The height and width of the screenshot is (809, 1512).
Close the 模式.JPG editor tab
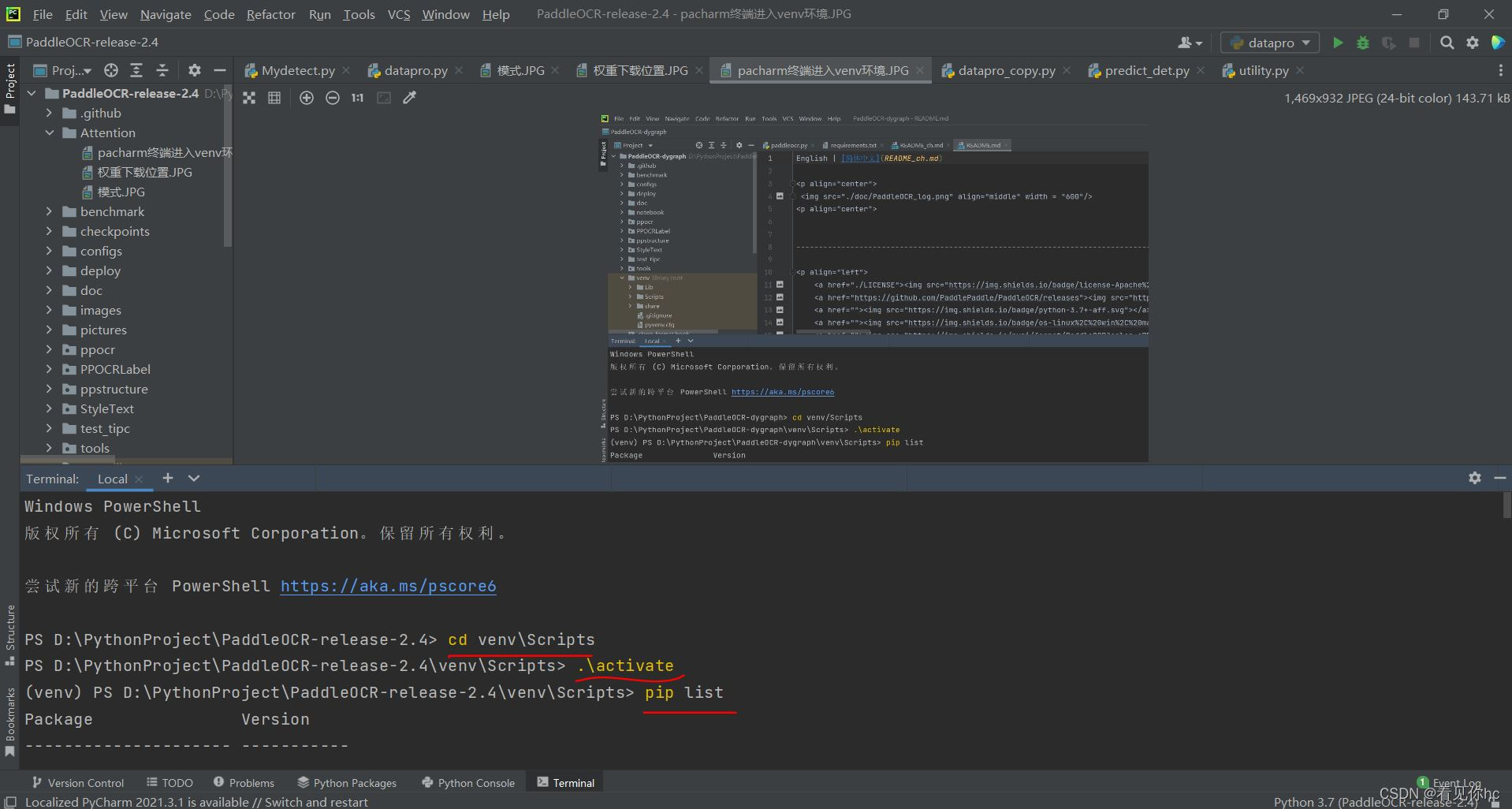click(x=555, y=70)
